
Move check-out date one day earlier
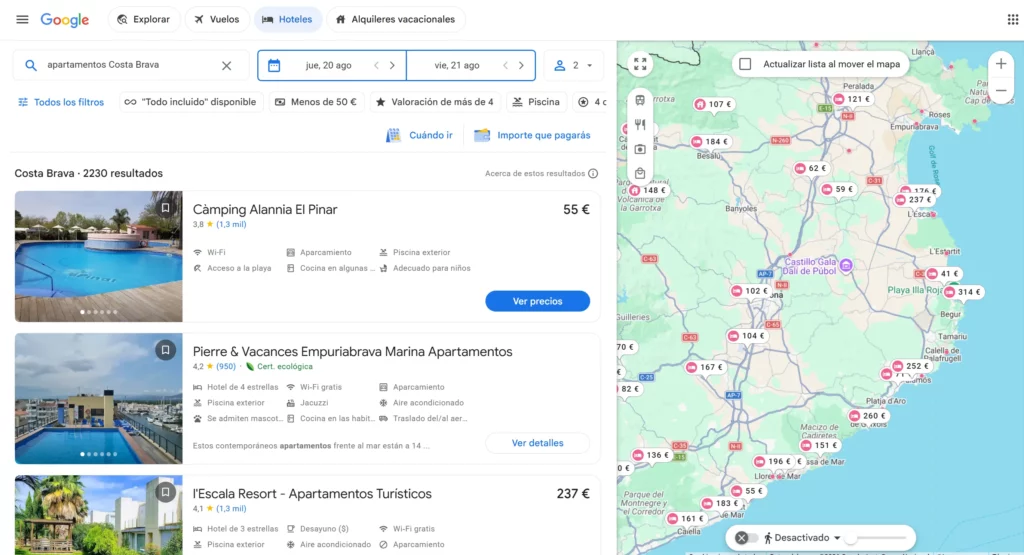click(505, 65)
